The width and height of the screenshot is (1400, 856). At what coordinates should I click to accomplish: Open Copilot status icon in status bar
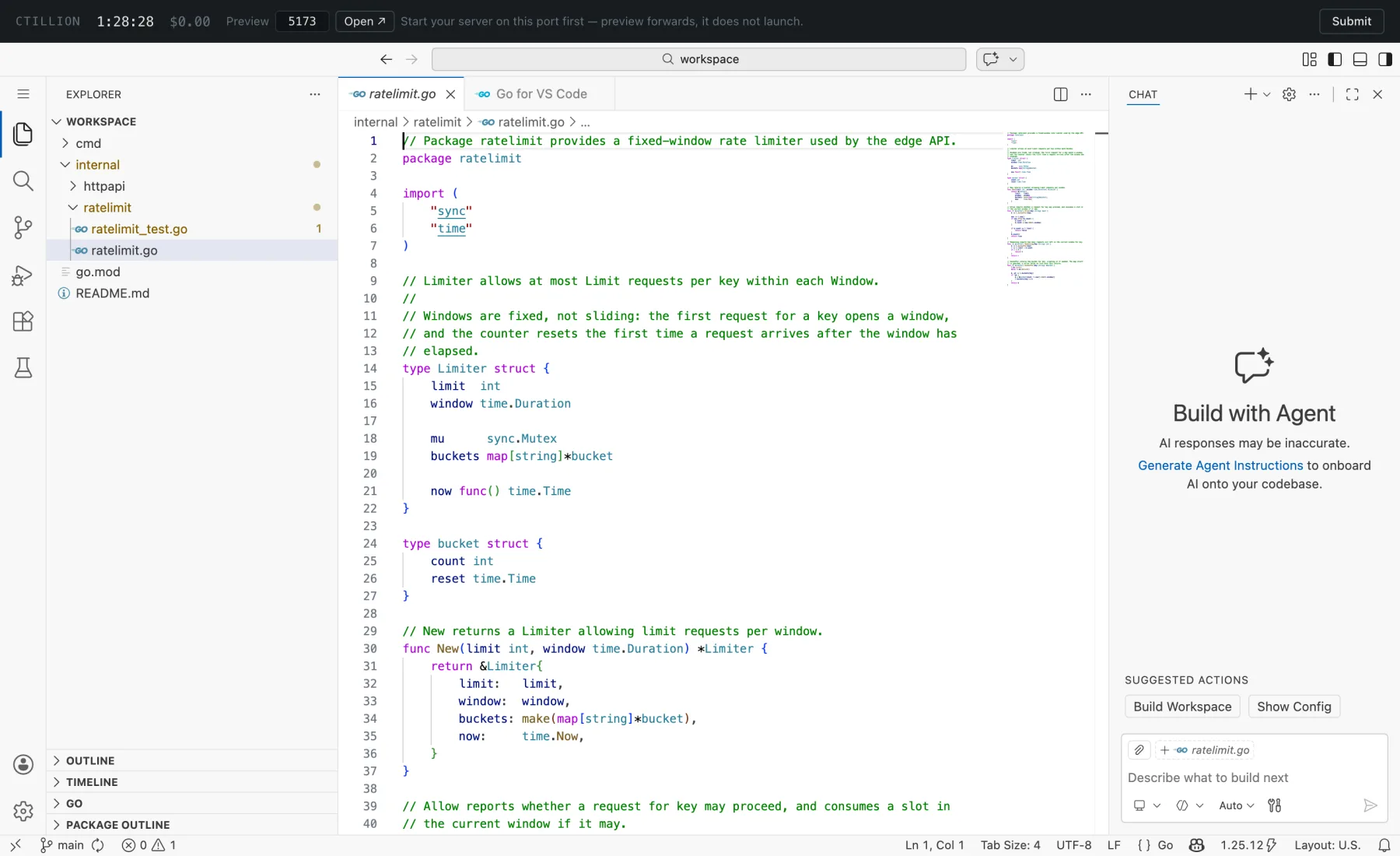1197,845
